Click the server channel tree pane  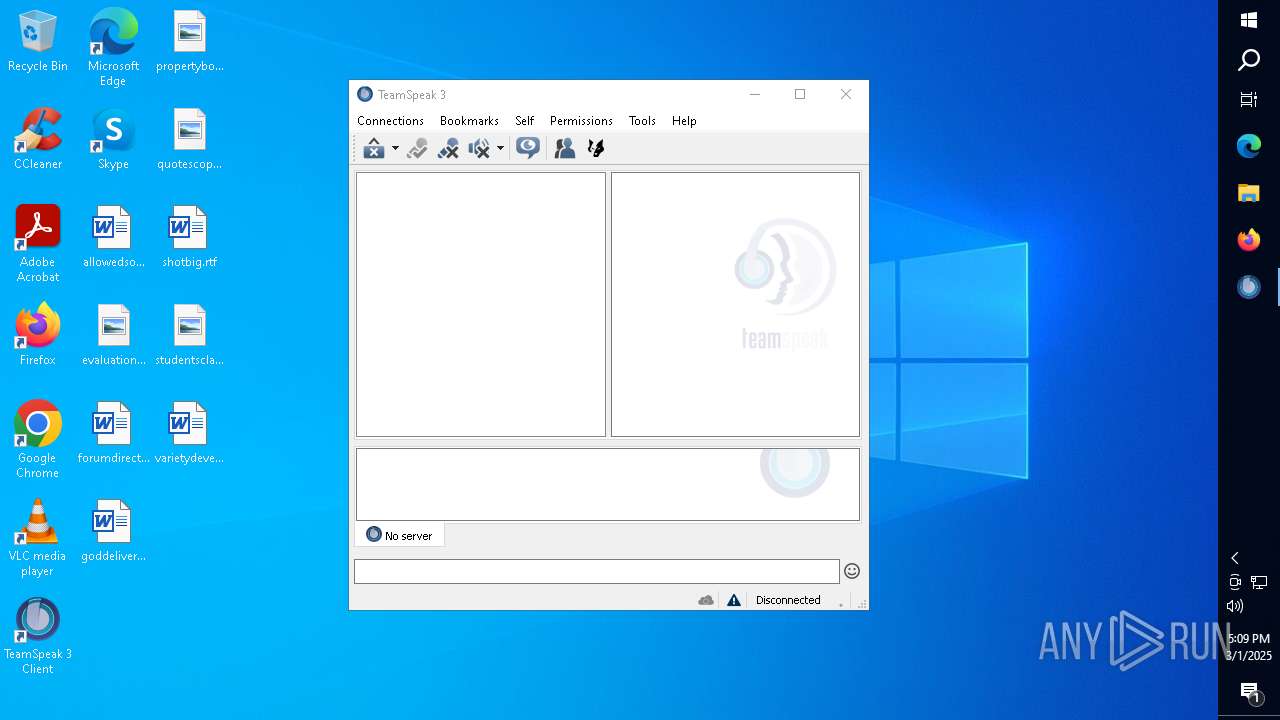[x=481, y=304]
